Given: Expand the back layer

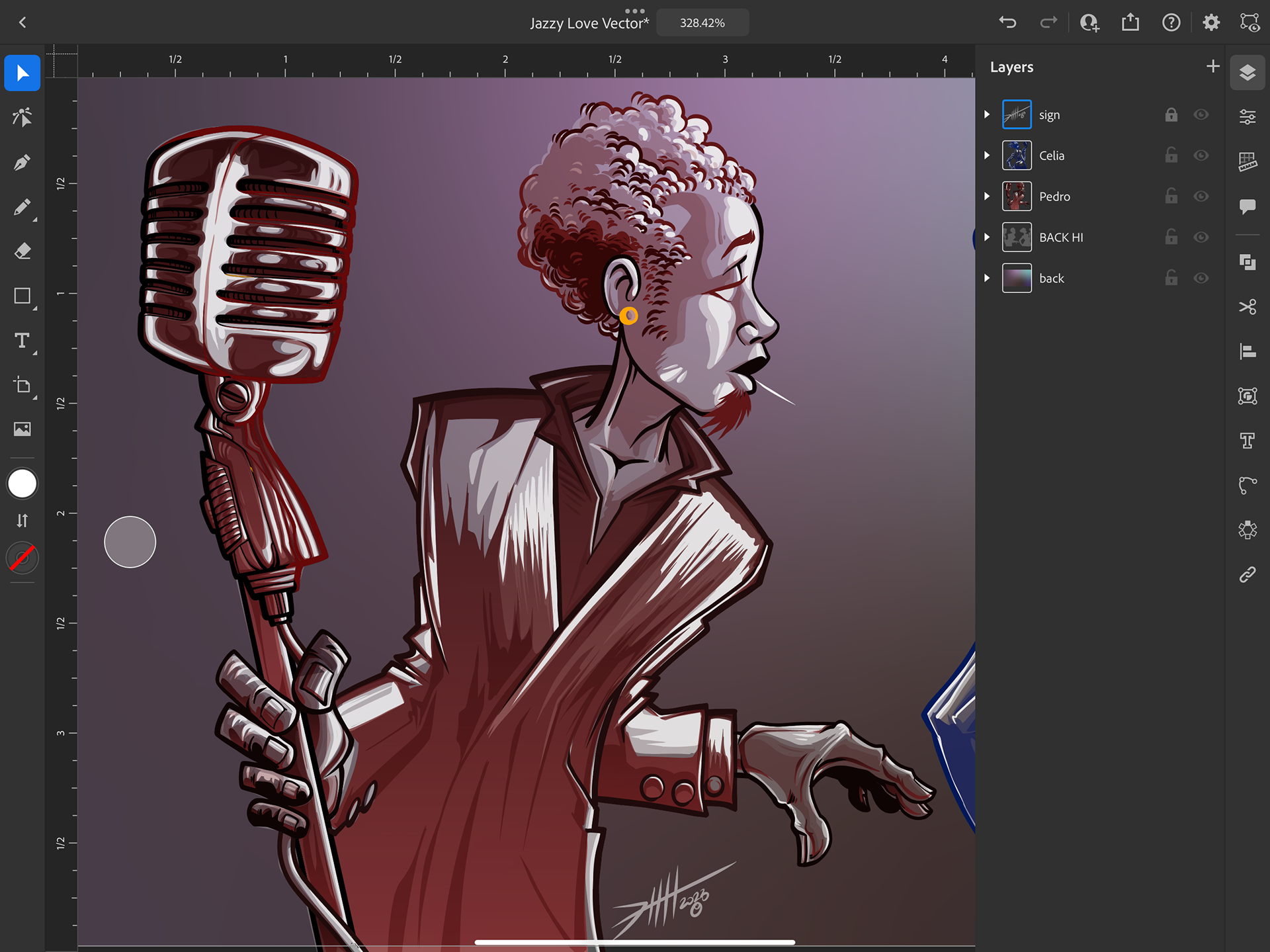Looking at the screenshot, I should pyautogui.click(x=987, y=279).
